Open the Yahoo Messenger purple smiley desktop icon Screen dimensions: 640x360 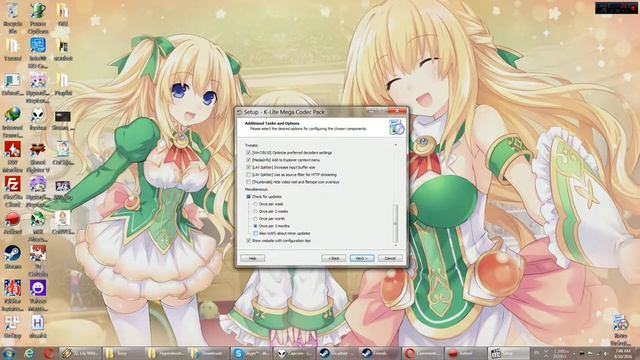38,295
